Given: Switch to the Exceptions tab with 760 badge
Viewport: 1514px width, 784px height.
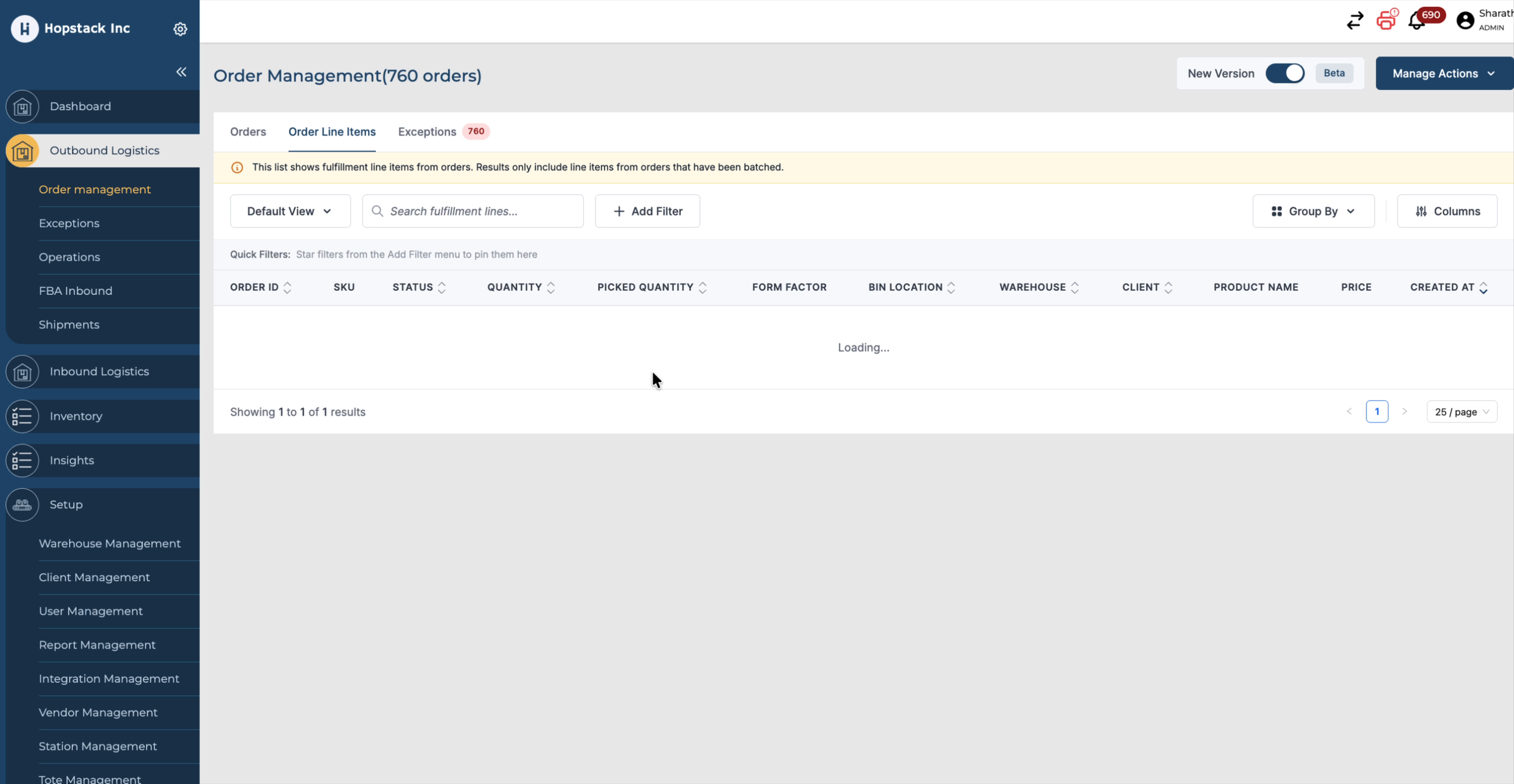Looking at the screenshot, I should (x=443, y=132).
